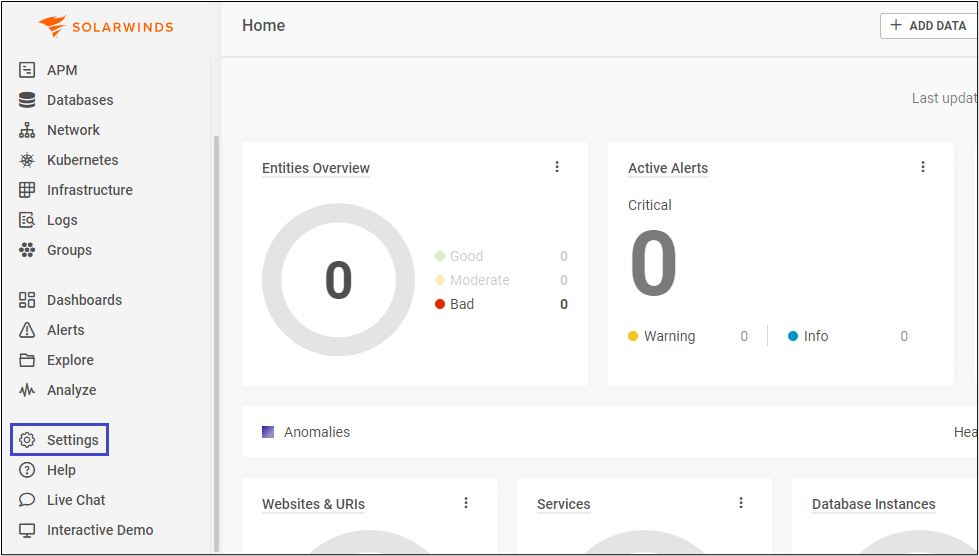Click the SolarWinds logo
Image resolution: width=979 pixels, height=556 pixels.
[x=106, y=26]
